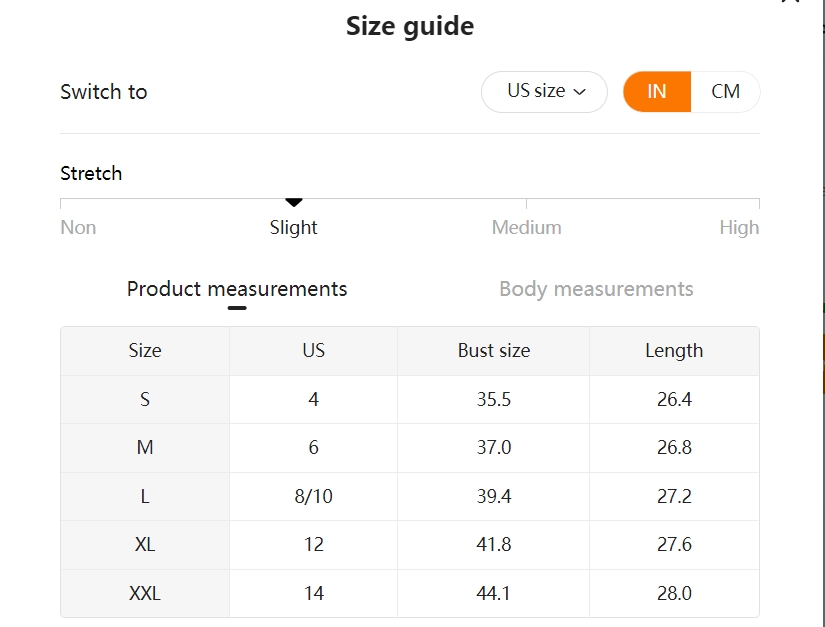This screenshot has width=825, height=627.
Task: Select the size M row
Action: (410, 448)
